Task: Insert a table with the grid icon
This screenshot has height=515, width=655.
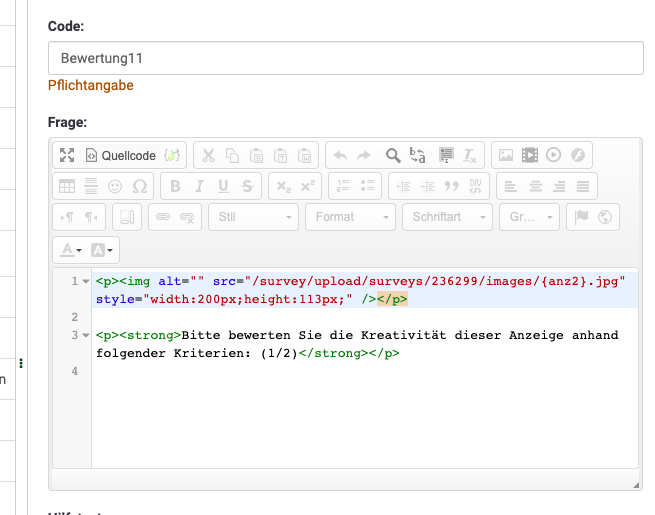Action: pos(67,186)
